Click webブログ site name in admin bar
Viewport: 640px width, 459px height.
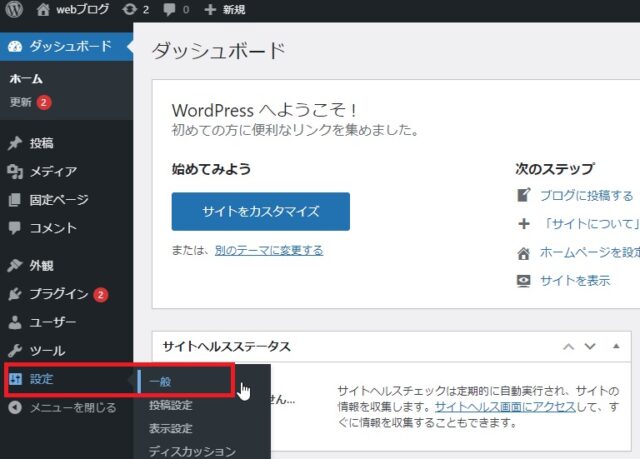click(x=82, y=9)
